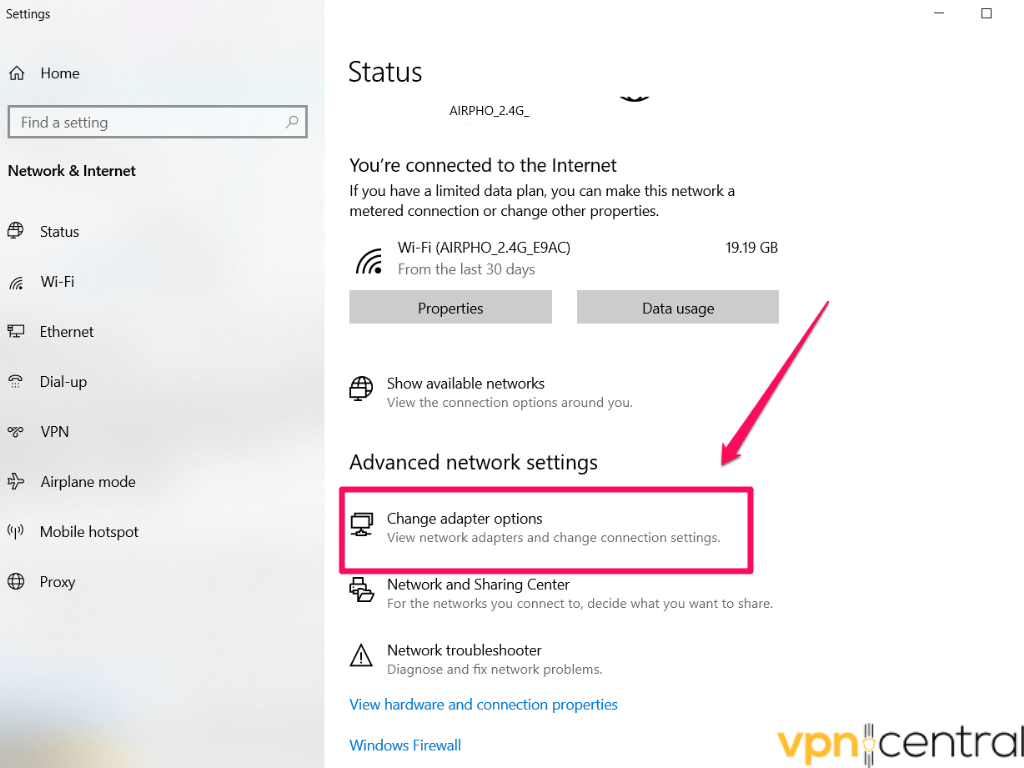Show available networks
This screenshot has height=768, width=1024.
pos(465,384)
